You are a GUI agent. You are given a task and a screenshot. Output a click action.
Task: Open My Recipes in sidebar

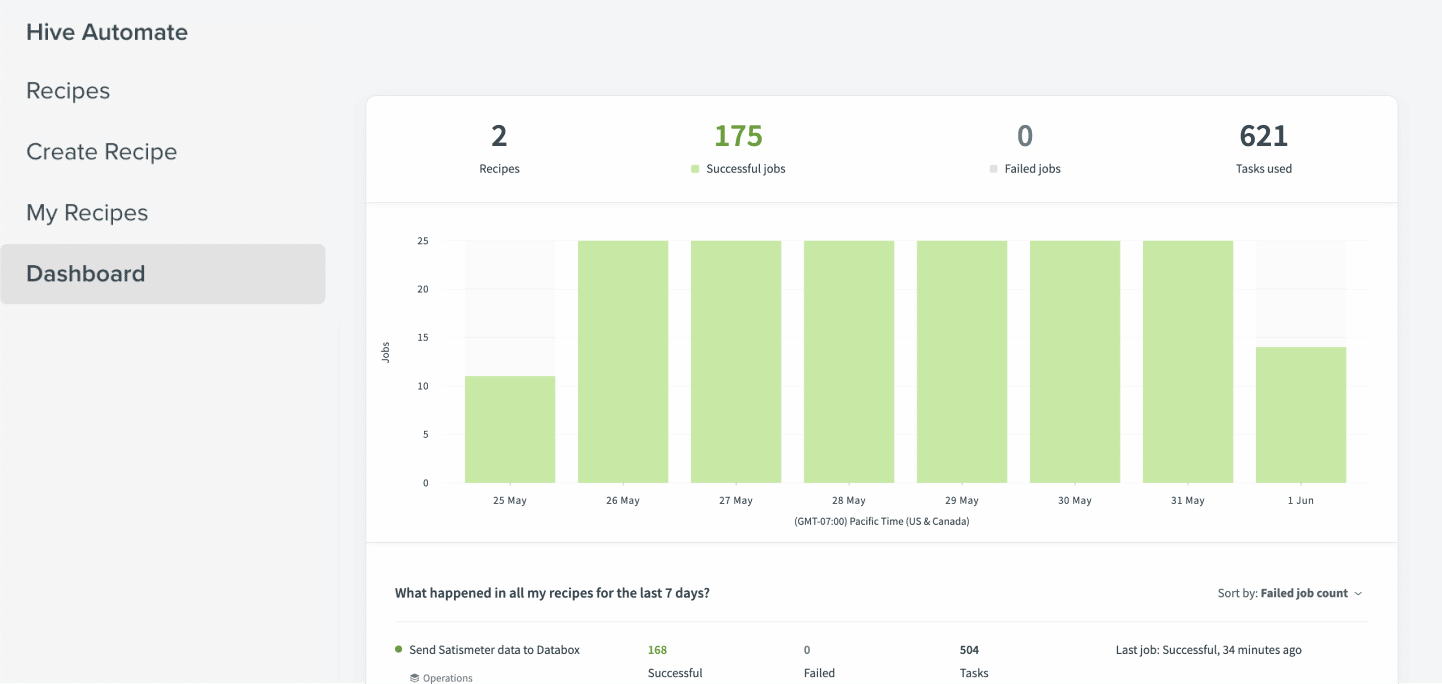(x=87, y=213)
